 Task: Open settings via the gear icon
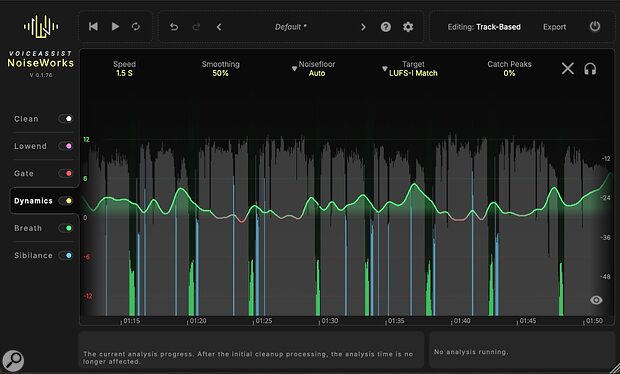pyautogui.click(x=408, y=27)
